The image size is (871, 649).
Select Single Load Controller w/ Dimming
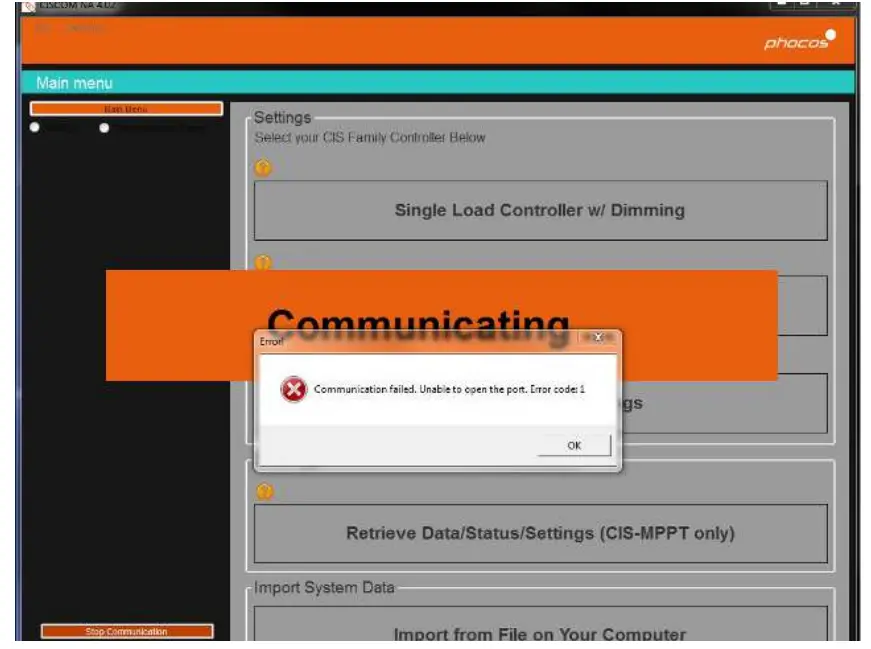click(540, 210)
